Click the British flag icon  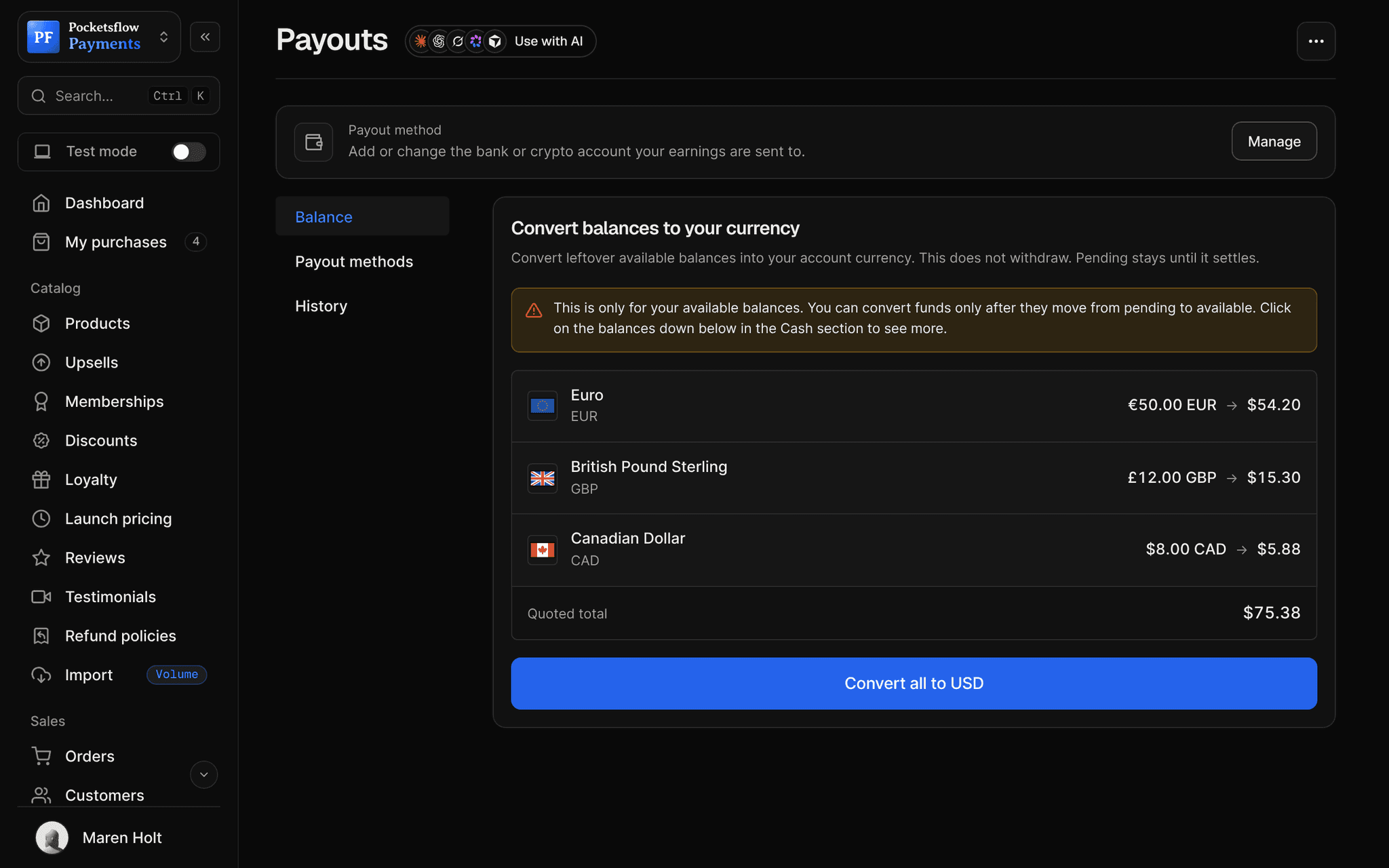pyautogui.click(x=542, y=478)
